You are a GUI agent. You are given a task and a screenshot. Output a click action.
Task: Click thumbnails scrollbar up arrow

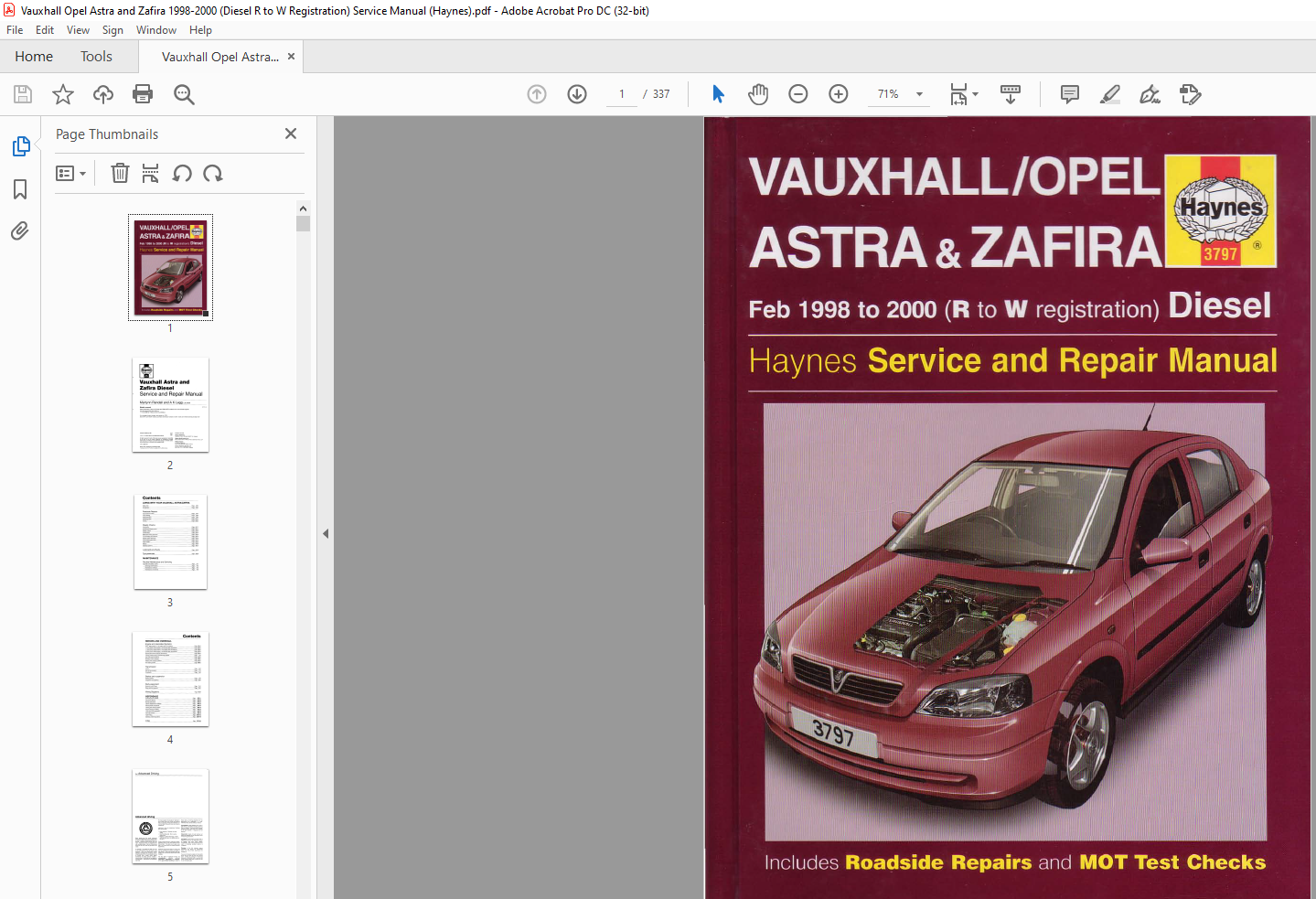(303, 208)
